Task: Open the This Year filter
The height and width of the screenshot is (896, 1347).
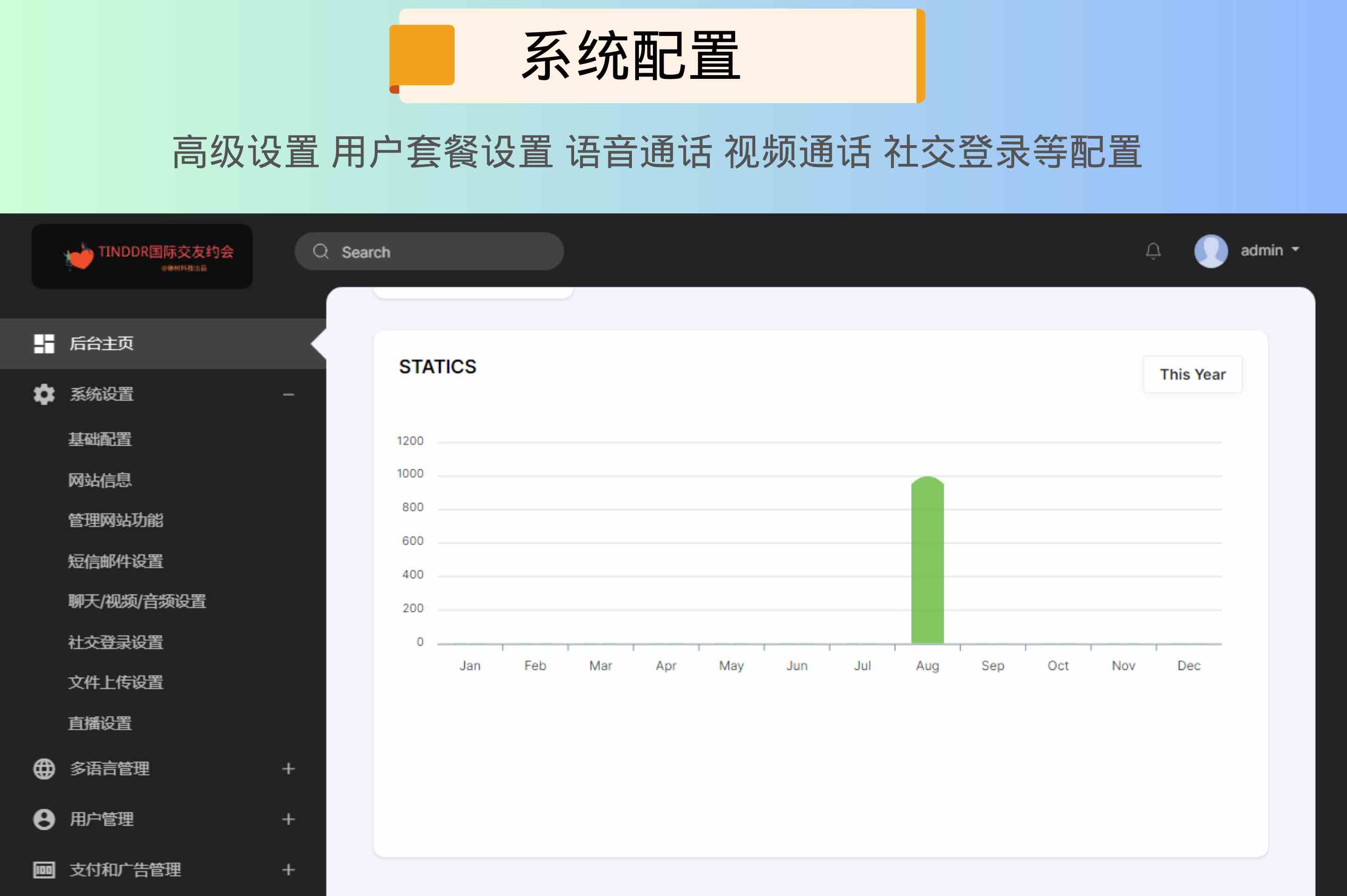Action: pyautogui.click(x=1192, y=374)
